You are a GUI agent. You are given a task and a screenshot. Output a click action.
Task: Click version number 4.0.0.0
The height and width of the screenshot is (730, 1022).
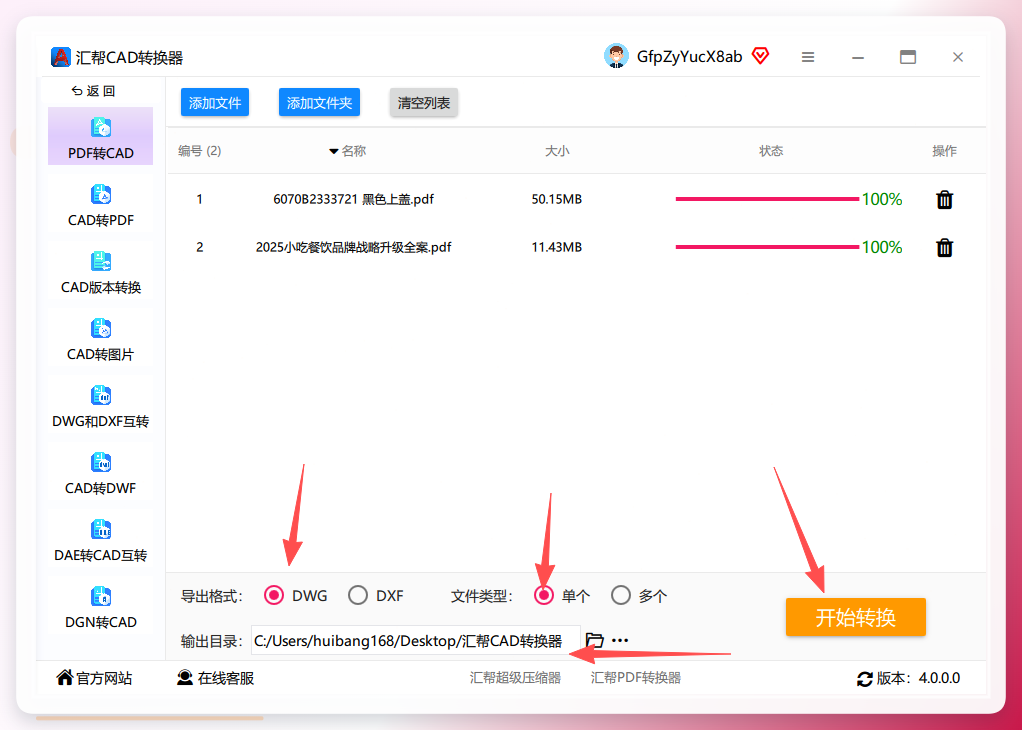point(939,678)
